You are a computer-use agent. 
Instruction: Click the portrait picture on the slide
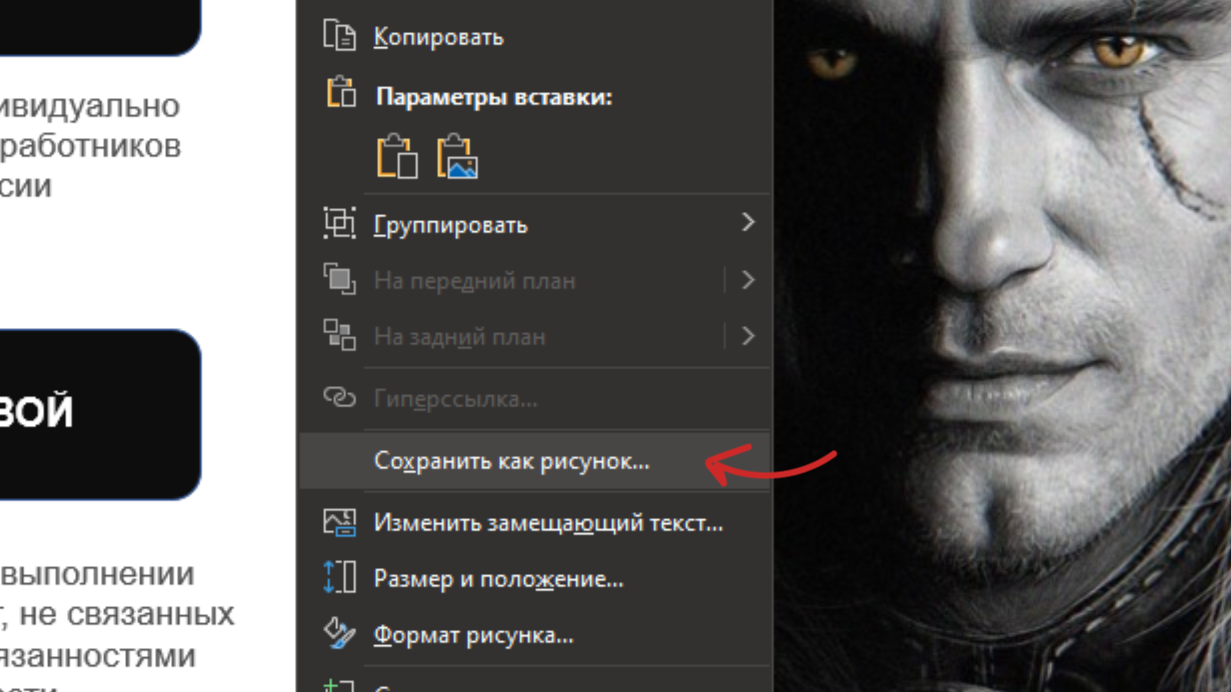coord(1000,300)
